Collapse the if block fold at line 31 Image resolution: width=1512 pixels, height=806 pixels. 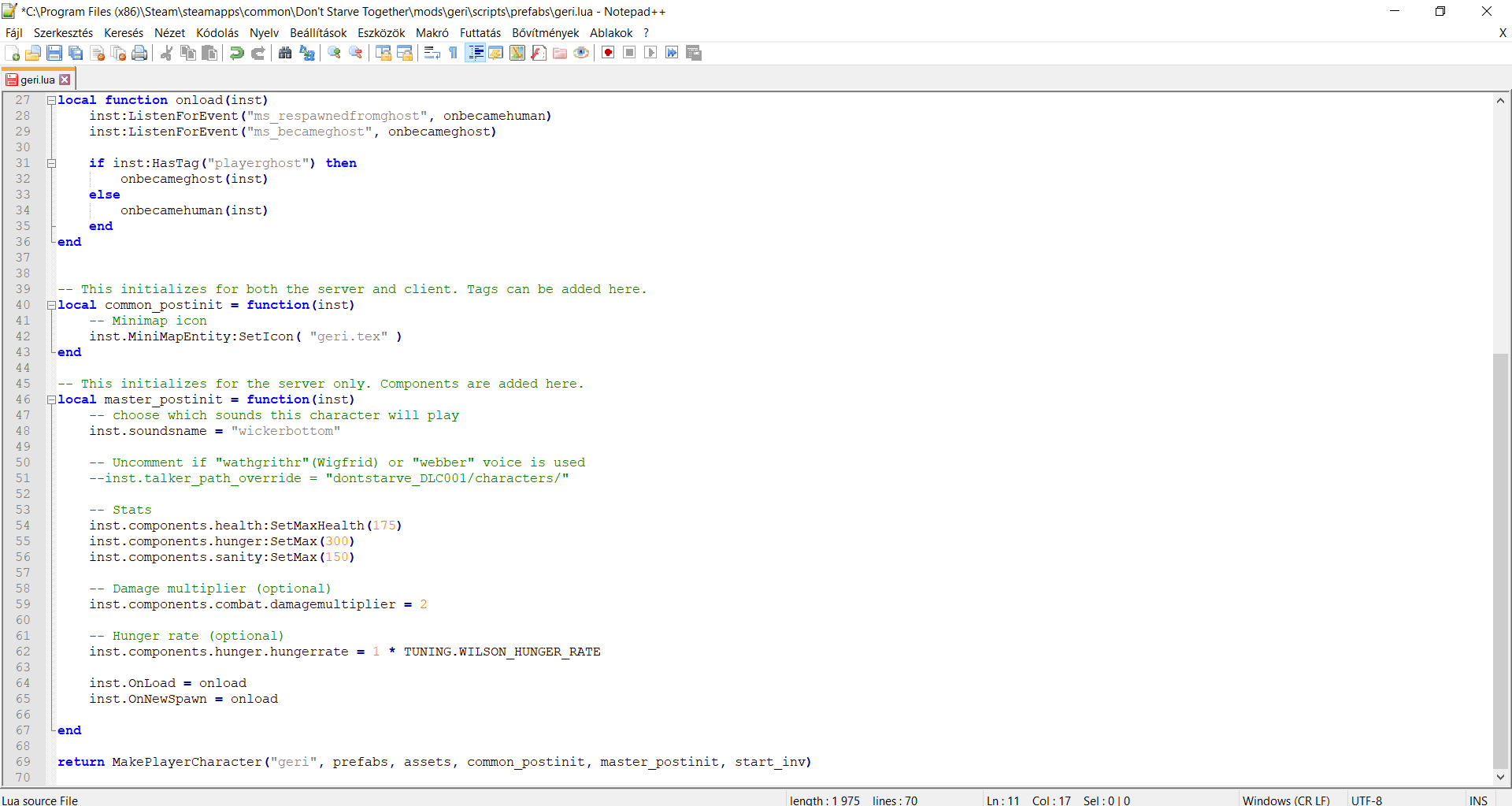click(51, 163)
